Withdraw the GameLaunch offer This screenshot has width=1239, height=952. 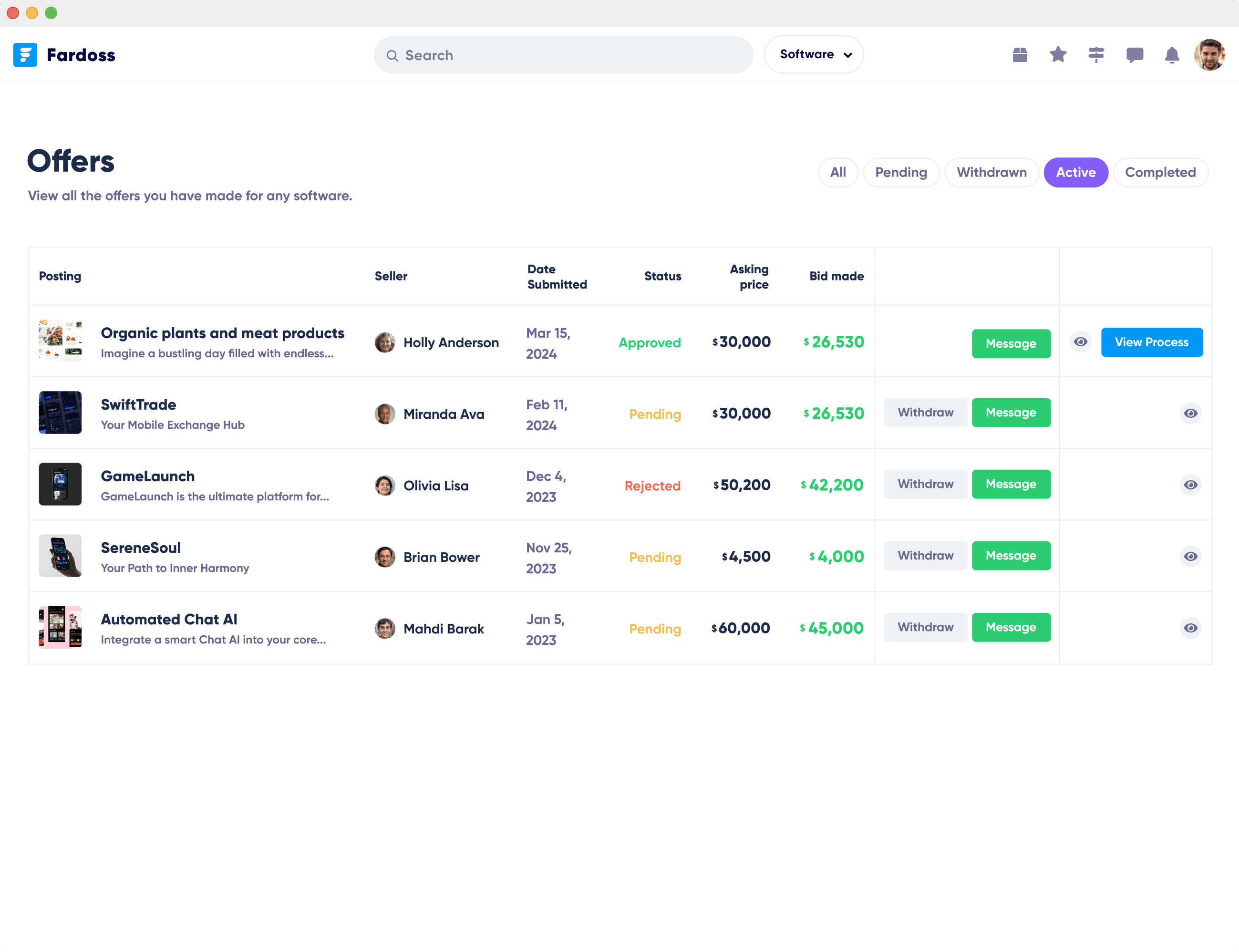(x=925, y=484)
